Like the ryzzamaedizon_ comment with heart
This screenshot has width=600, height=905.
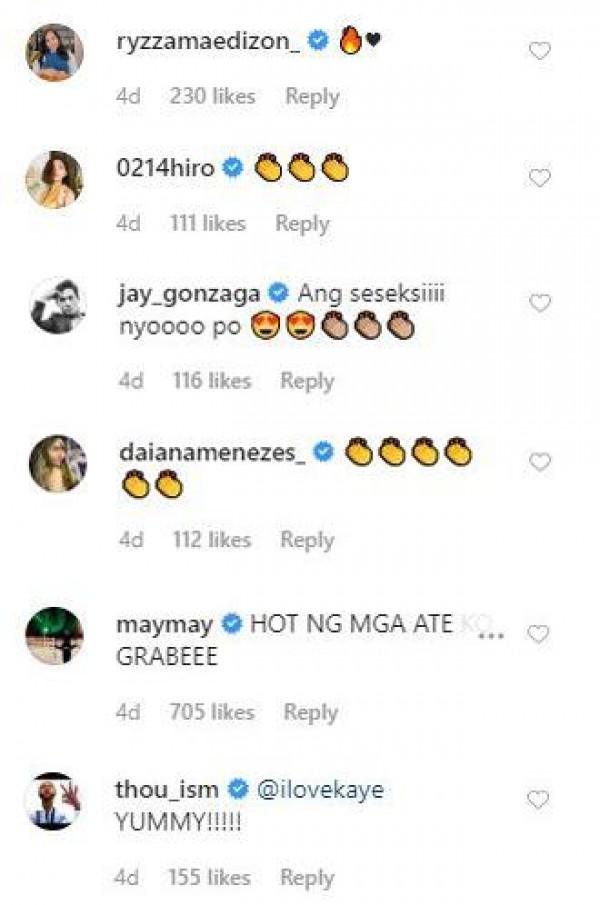point(539,51)
